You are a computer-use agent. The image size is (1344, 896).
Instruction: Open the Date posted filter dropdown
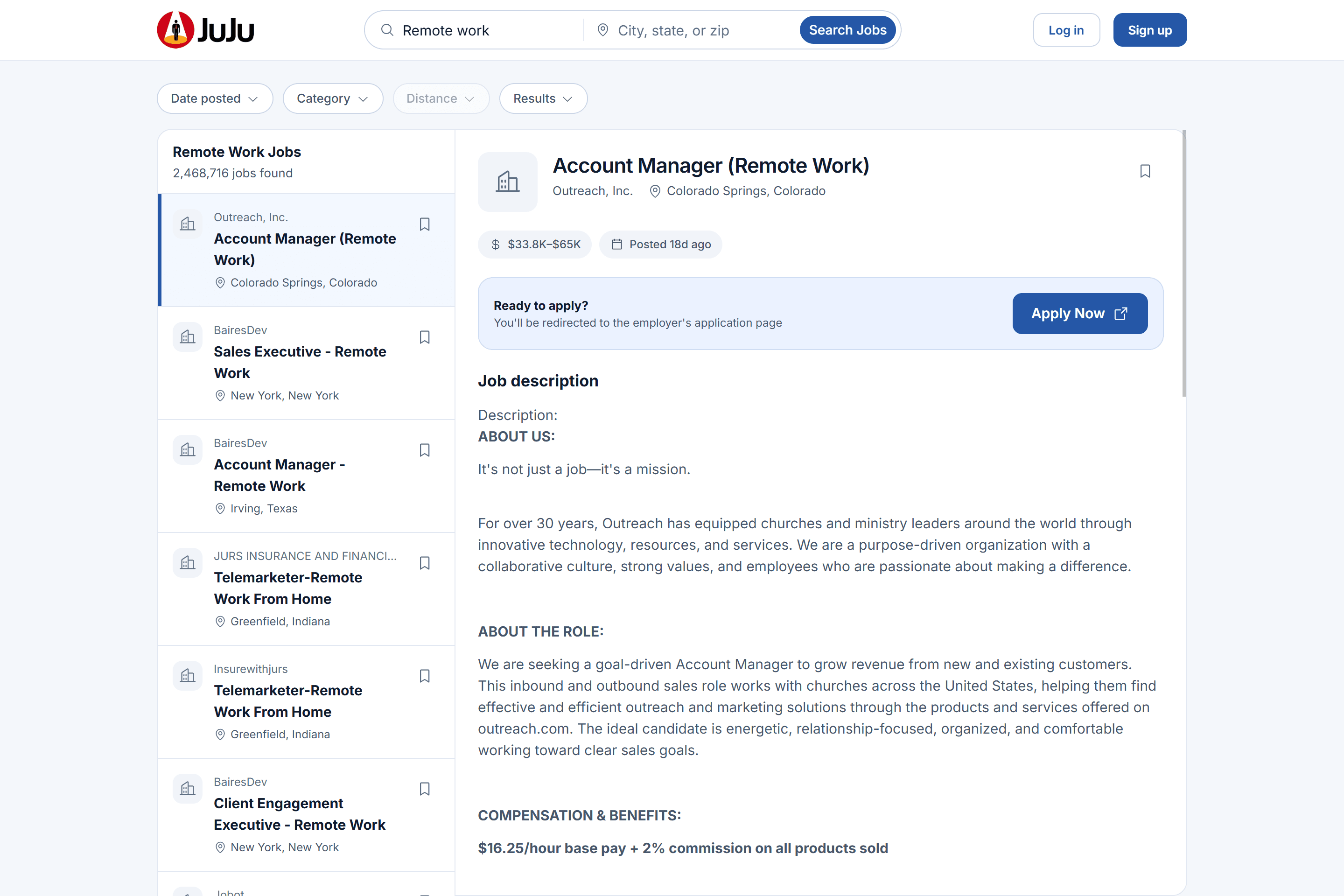(215, 98)
